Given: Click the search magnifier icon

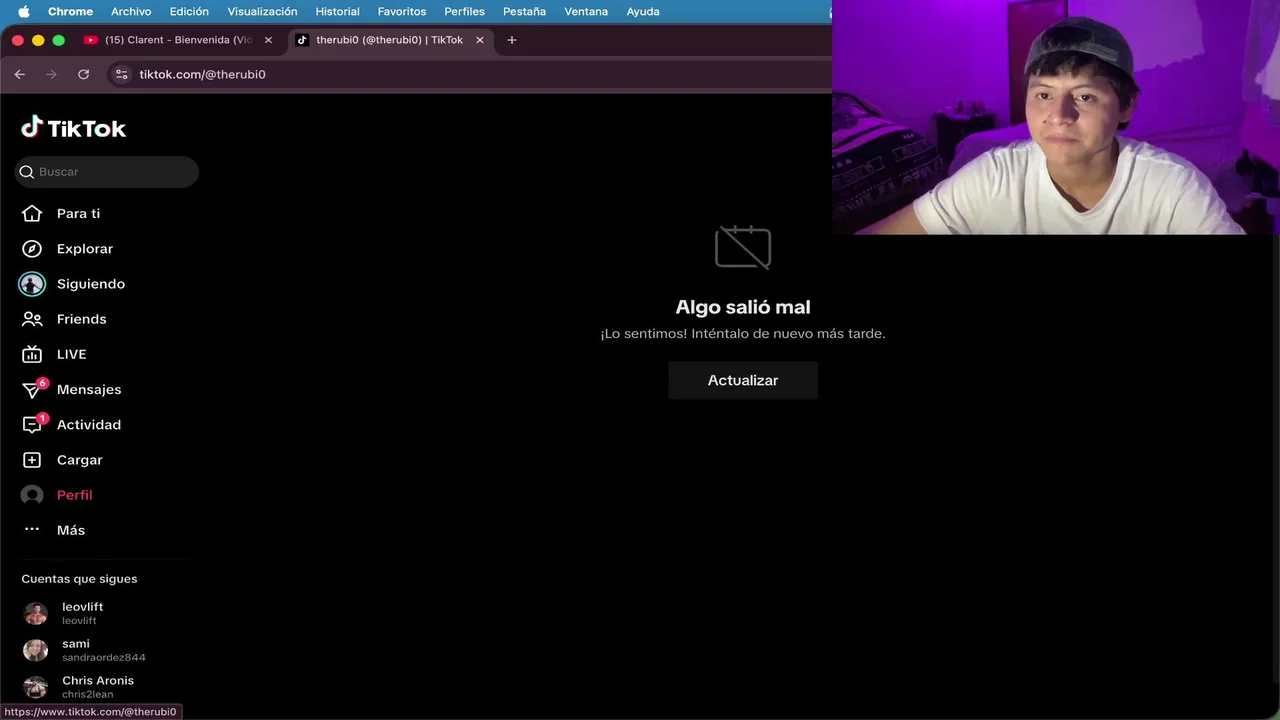Looking at the screenshot, I should (27, 172).
